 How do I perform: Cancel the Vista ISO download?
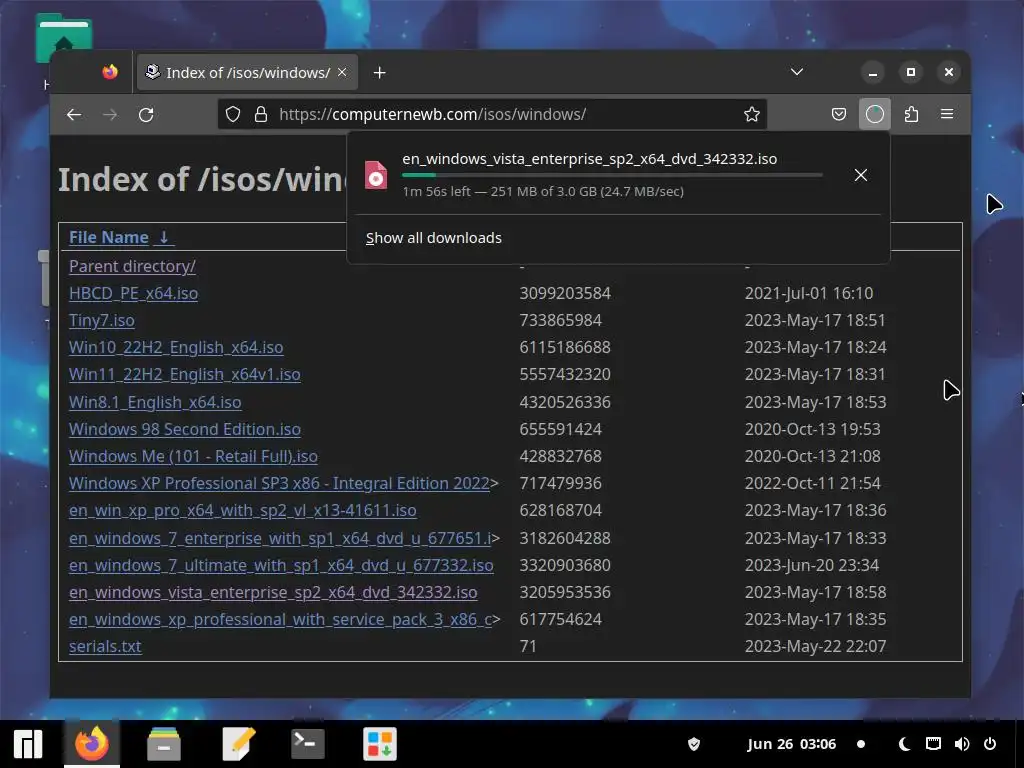(x=861, y=175)
